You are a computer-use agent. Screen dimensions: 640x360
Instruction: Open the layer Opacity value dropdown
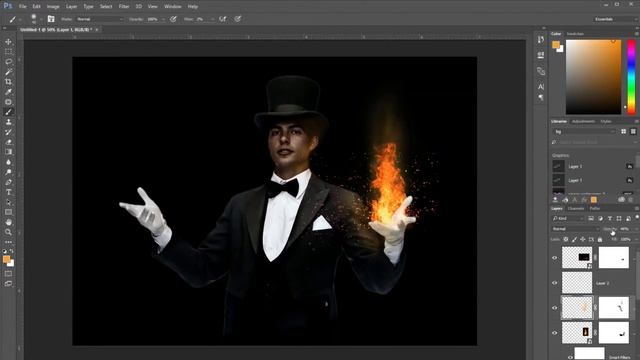point(636,229)
